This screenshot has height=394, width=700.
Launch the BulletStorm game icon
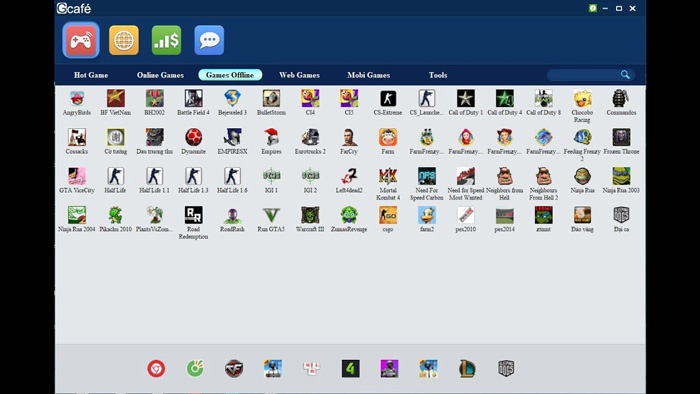(x=271, y=98)
